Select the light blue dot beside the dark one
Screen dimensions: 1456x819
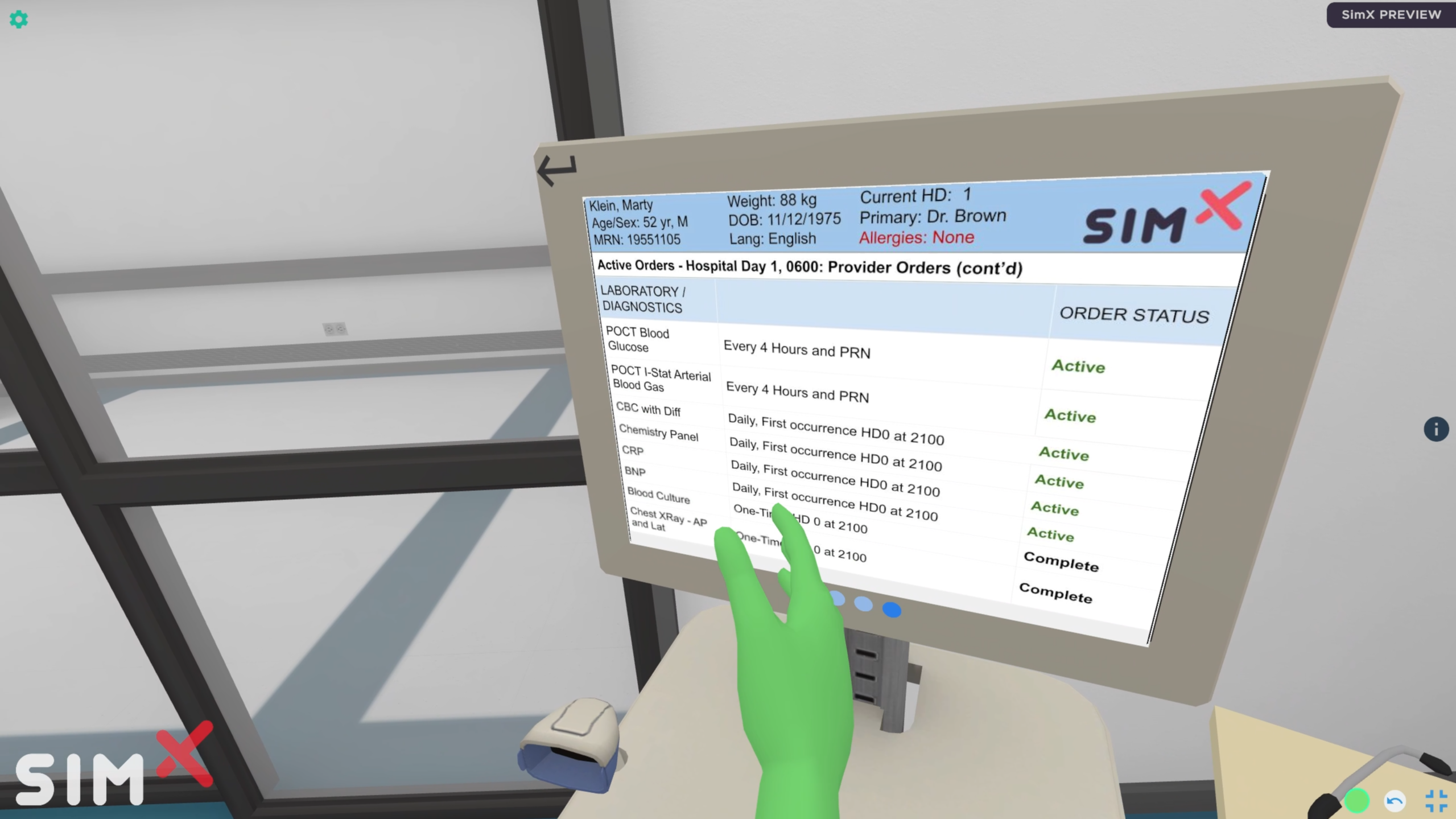click(863, 604)
